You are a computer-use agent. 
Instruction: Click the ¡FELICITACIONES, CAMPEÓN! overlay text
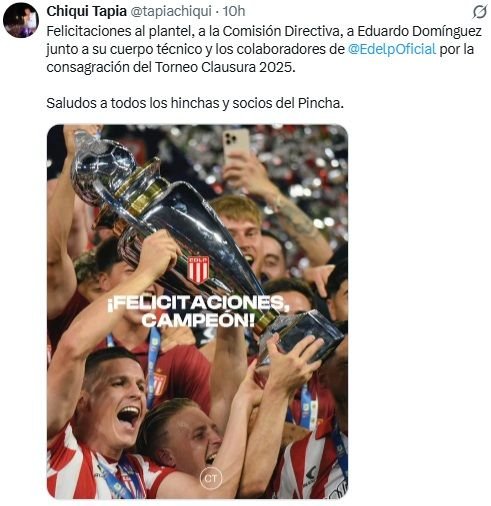197,311
